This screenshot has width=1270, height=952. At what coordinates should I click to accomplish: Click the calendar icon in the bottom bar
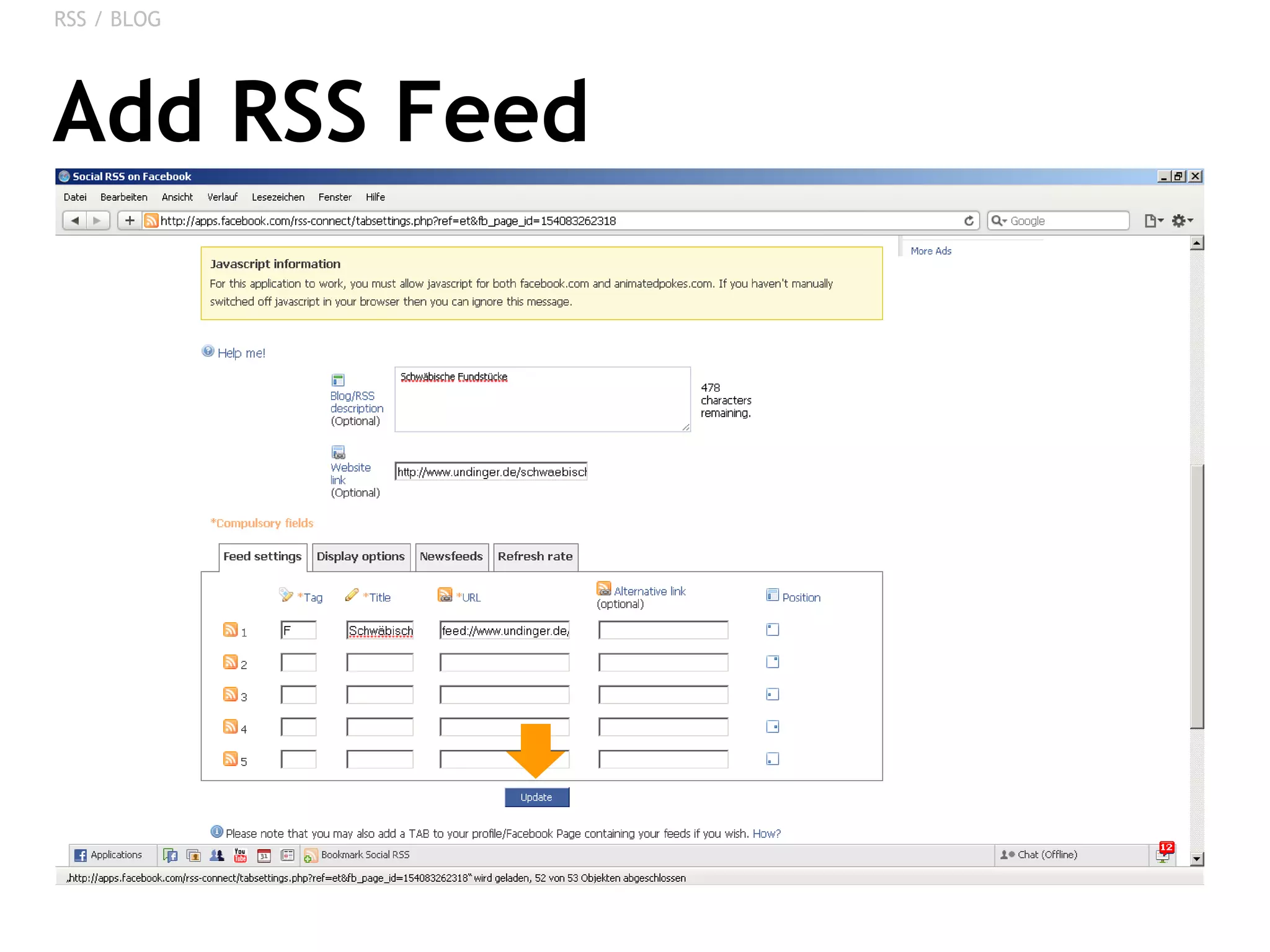point(264,855)
